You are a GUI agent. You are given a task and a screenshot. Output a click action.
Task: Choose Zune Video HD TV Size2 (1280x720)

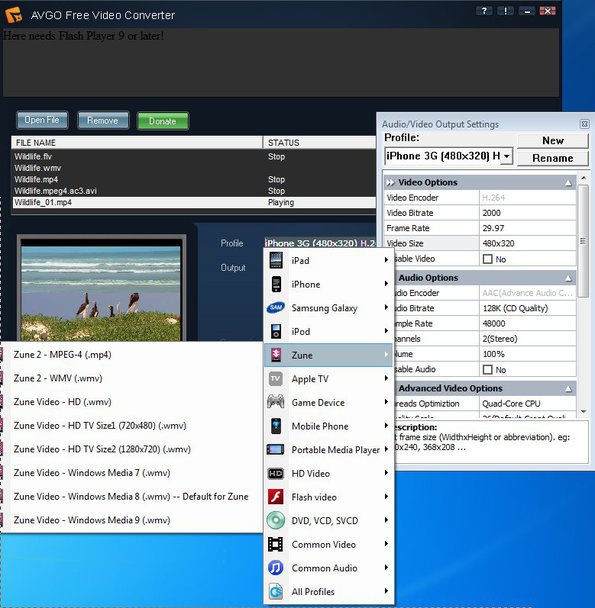pyautogui.click(x=132, y=449)
